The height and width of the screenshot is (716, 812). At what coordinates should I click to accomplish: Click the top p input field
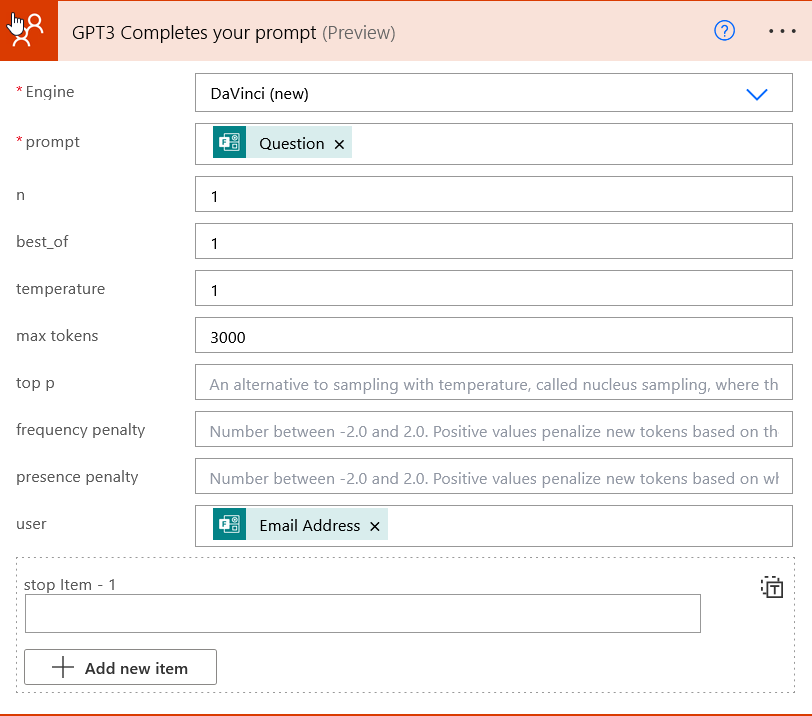tap(494, 383)
